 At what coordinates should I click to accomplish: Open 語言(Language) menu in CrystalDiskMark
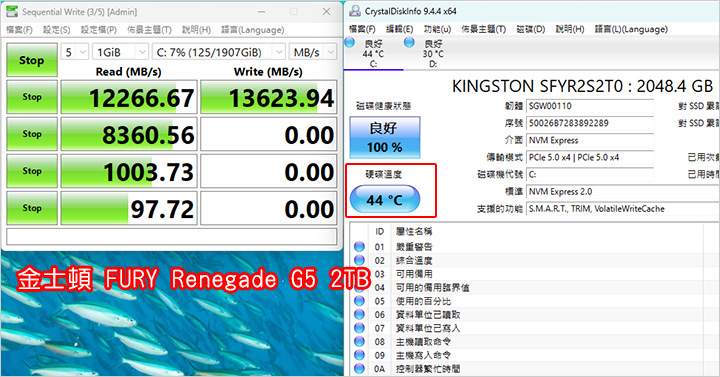tap(253, 30)
